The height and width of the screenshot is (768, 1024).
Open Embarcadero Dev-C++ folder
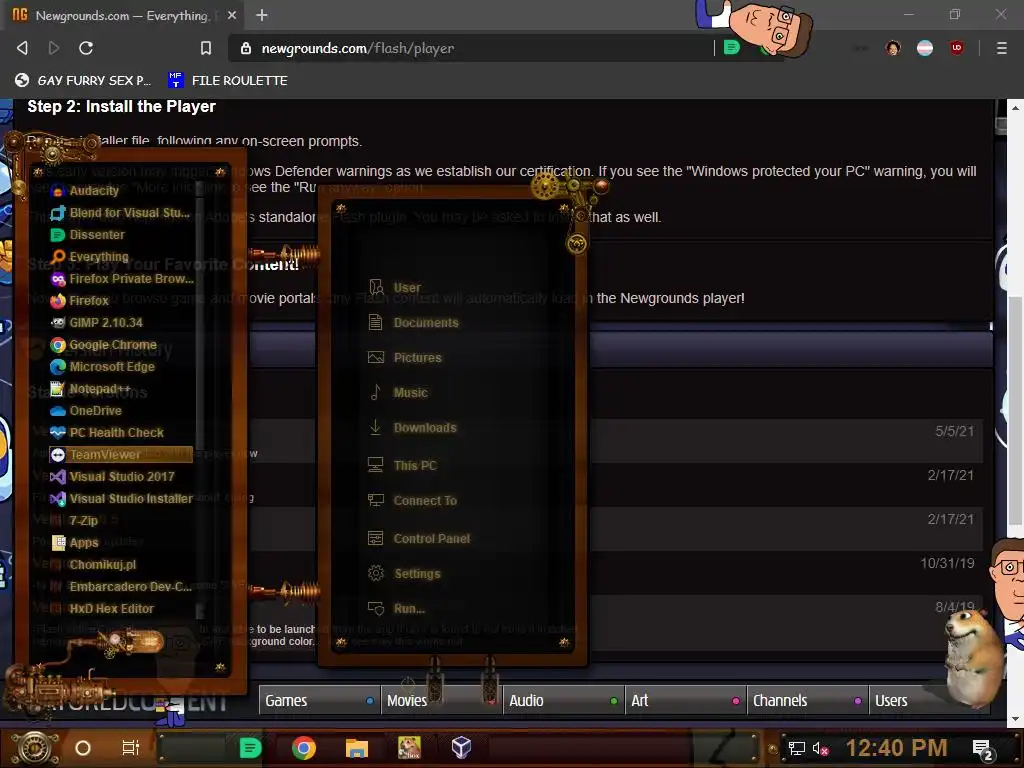pos(121,586)
